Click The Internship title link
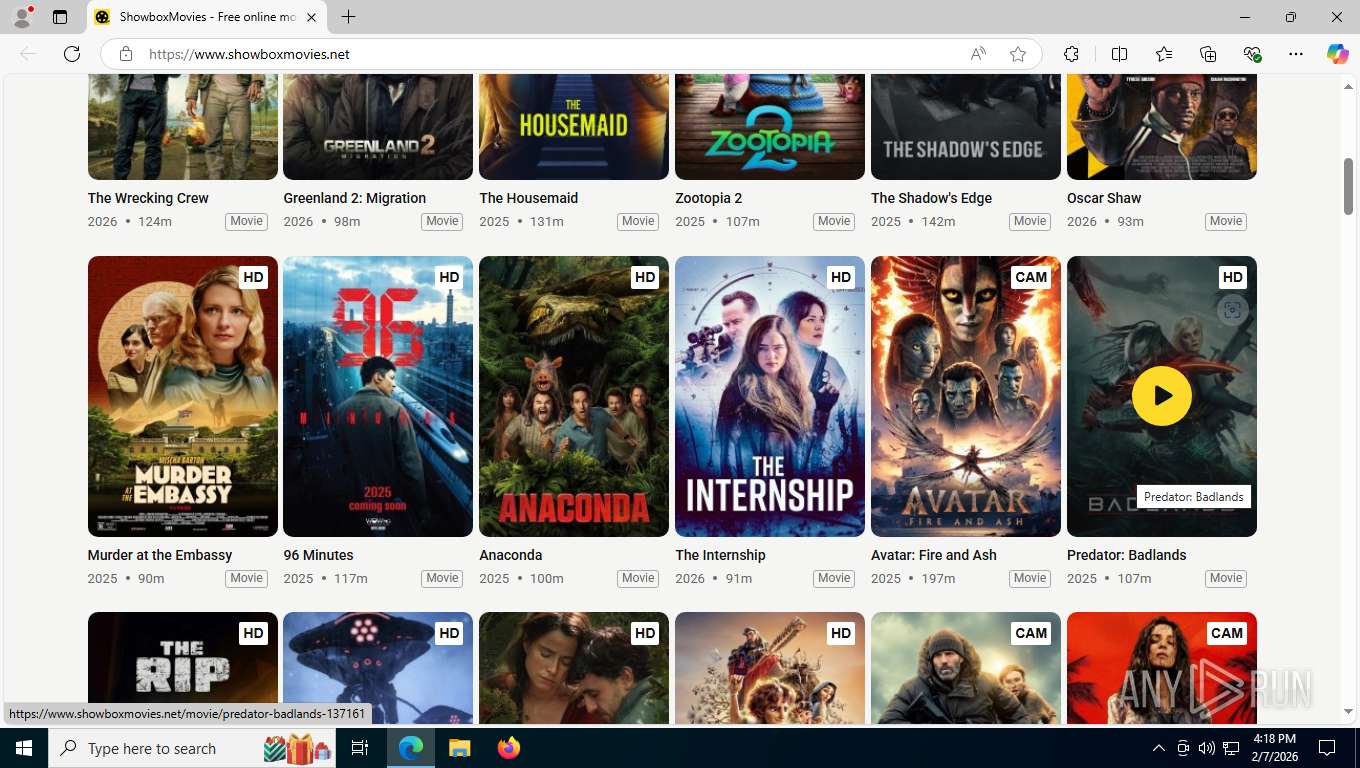Image resolution: width=1360 pixels, height=768 pixels. (x=720, y=555)
